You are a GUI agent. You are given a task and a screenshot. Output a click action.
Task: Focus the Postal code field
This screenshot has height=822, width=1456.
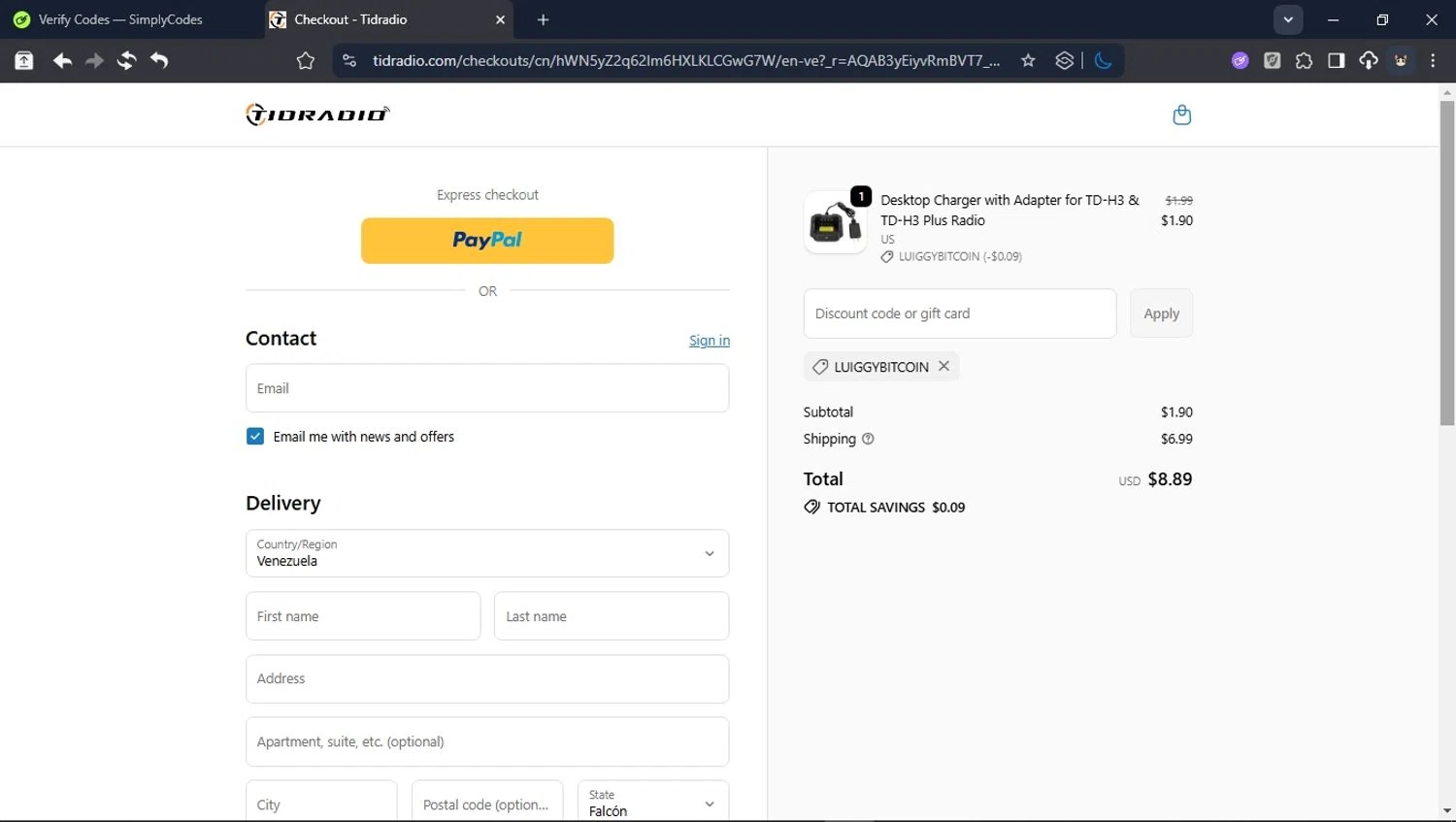click(487, 802)
